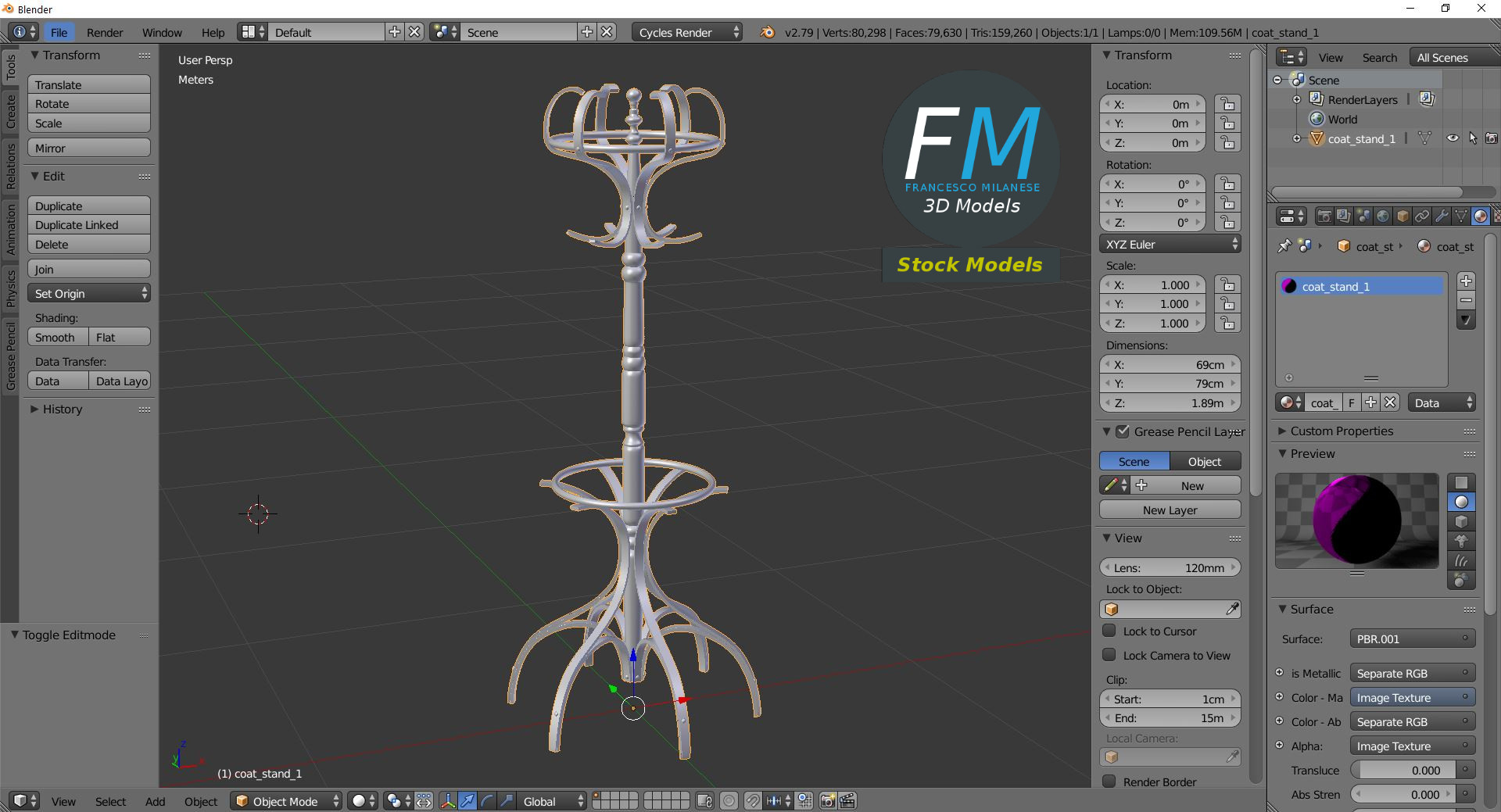Click the Mirror button

tap(89, 148)
